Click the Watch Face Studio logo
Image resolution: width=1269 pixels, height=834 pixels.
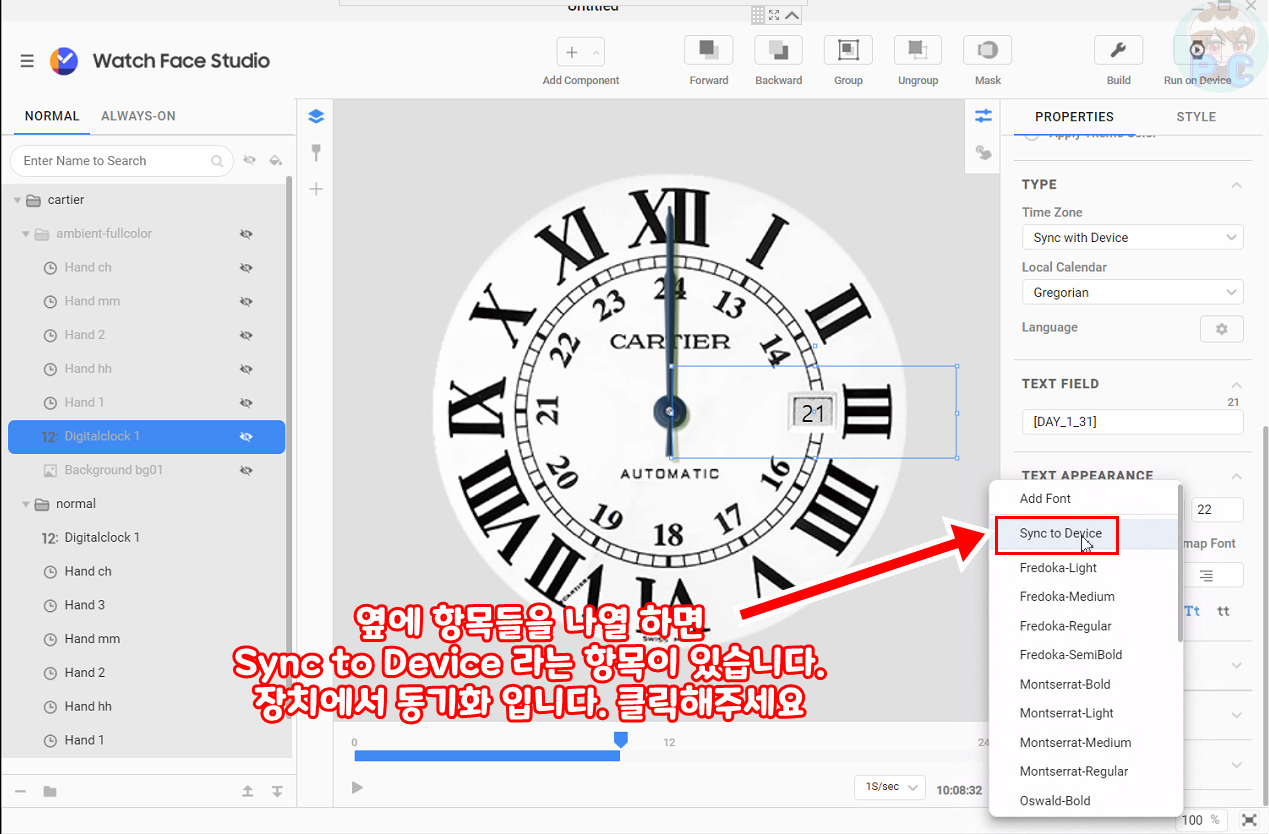(64, 61)
